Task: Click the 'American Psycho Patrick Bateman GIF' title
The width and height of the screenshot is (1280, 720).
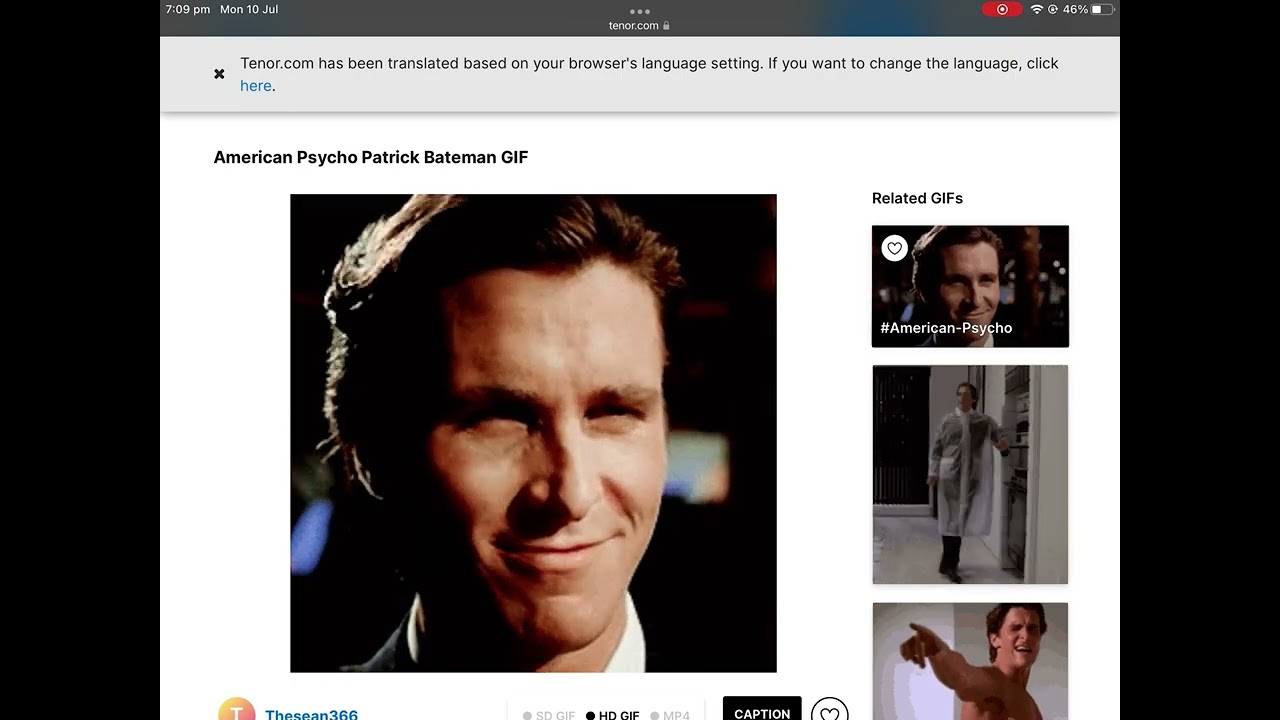Action: (371, 157)
